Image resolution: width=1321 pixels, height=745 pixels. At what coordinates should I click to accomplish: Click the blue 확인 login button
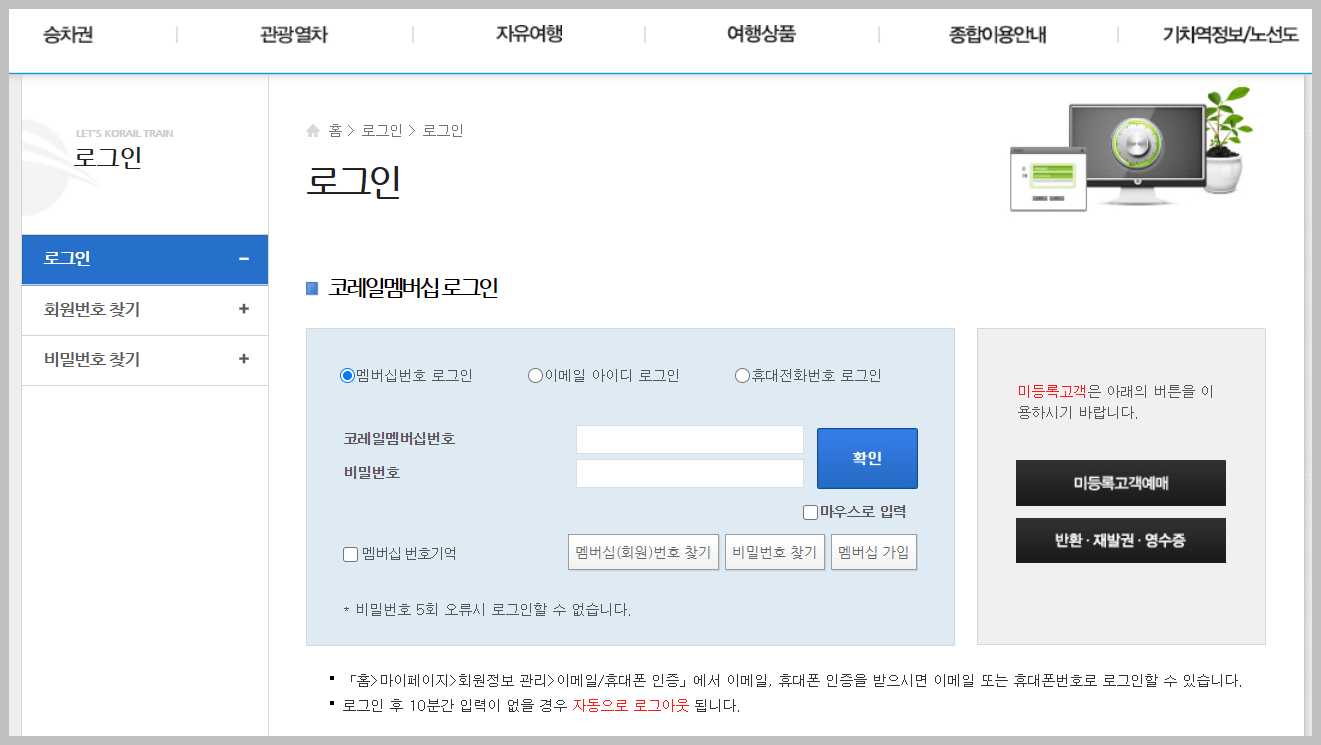[867, 458]
